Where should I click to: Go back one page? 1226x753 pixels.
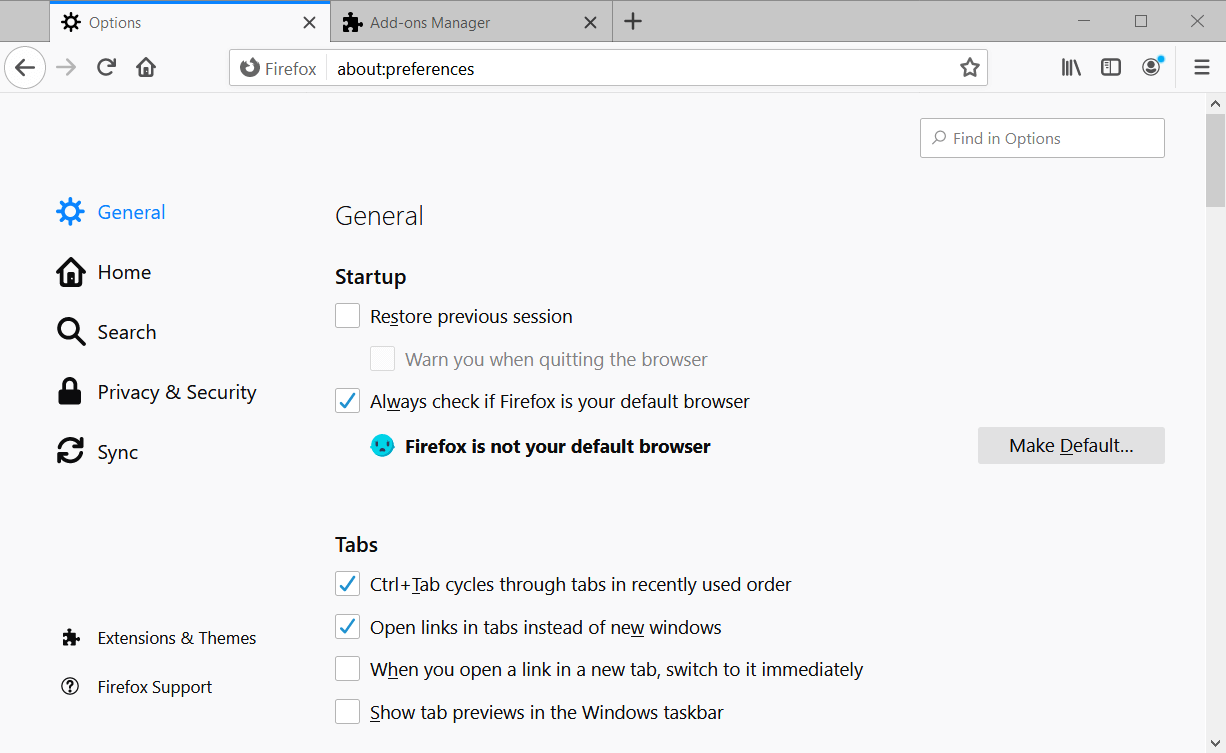25,68
